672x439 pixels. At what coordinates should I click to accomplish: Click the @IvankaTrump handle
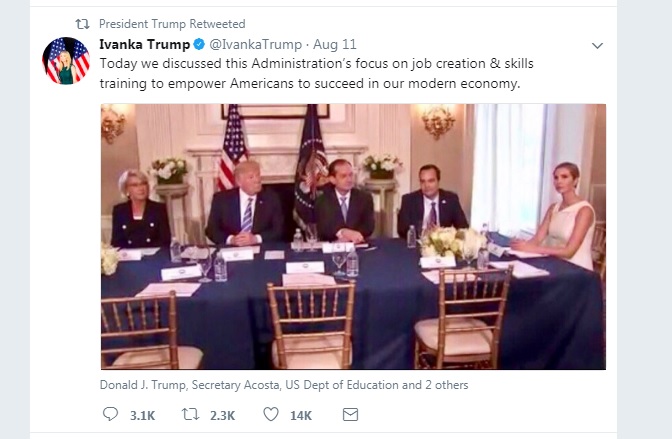pos(255,44)
